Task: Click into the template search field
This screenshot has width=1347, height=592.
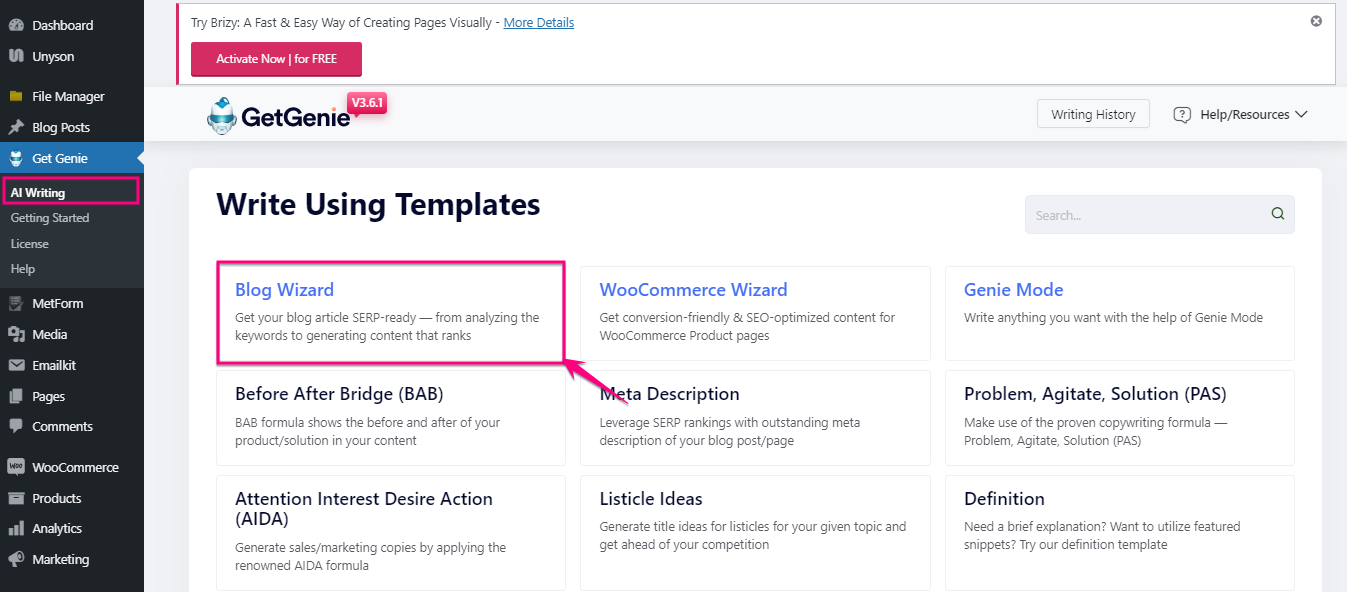Action: click(1147, 215)
